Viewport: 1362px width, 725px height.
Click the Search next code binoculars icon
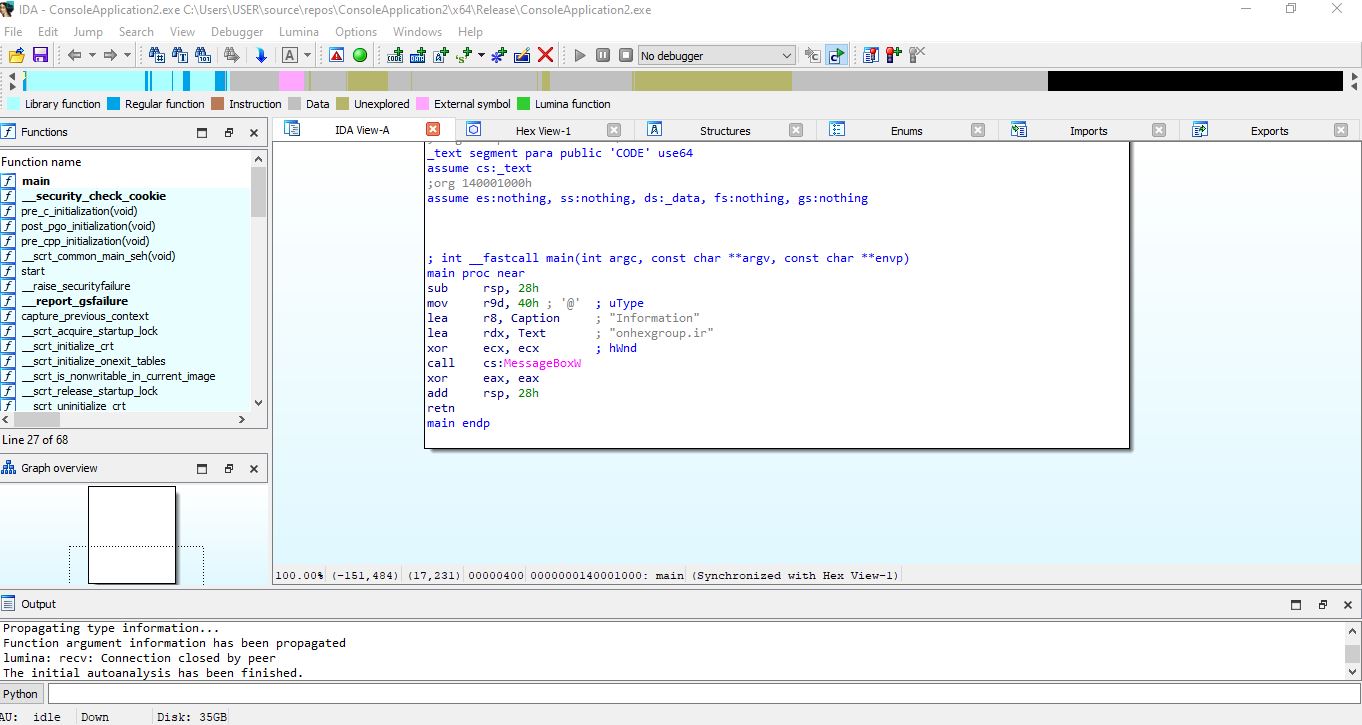(x=157, y=55)
